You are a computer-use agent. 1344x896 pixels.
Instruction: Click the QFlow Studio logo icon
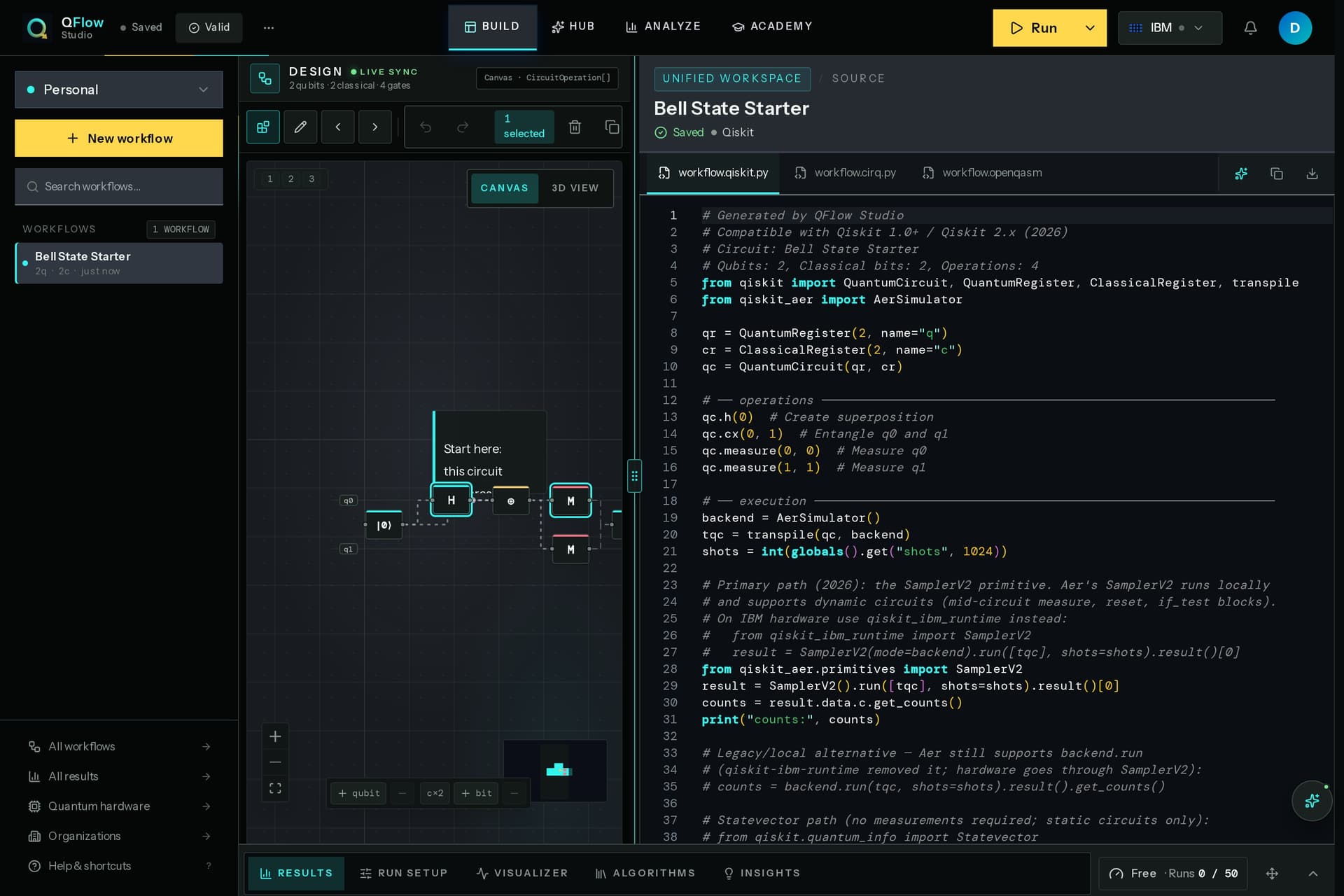click(36, 28)
